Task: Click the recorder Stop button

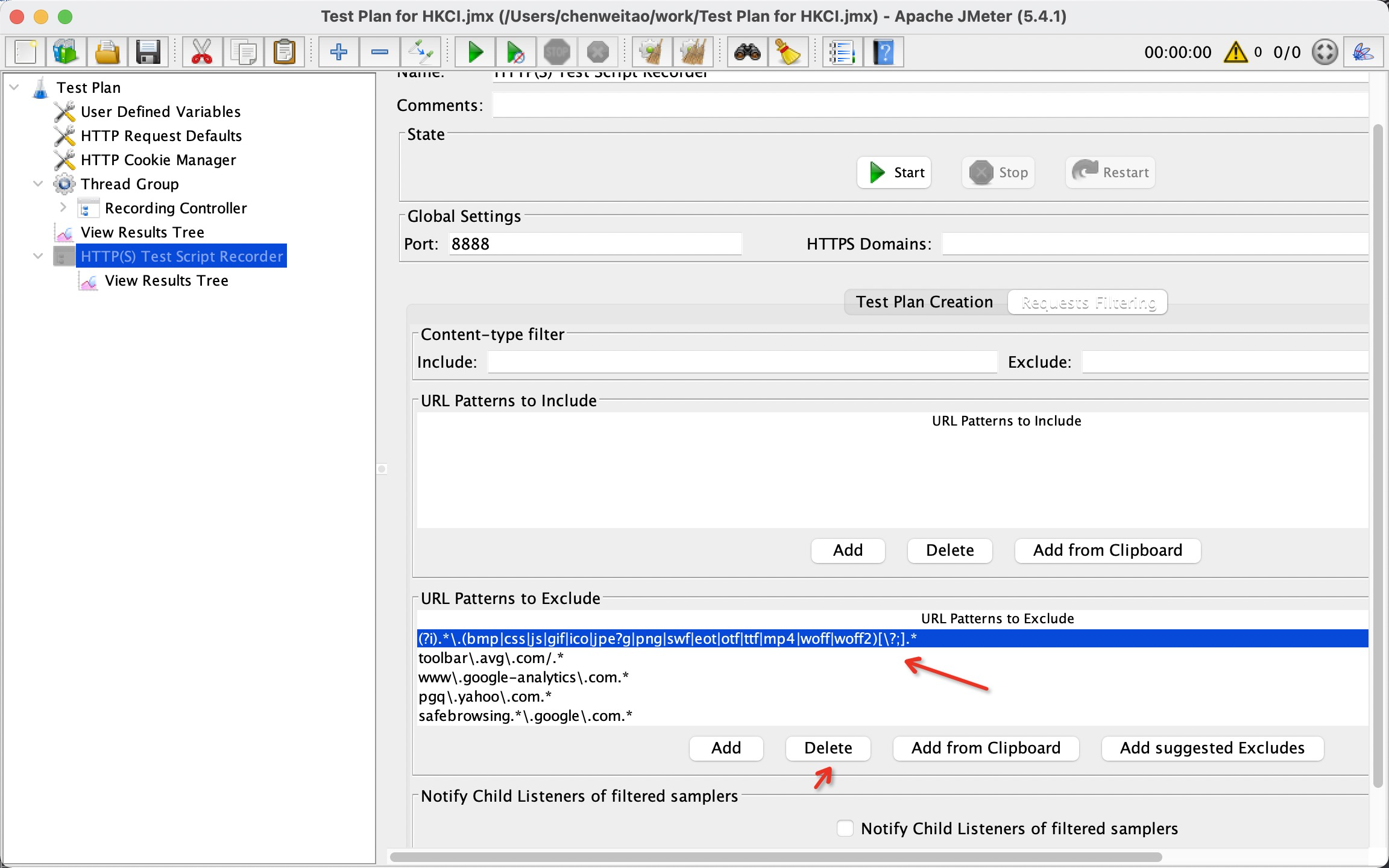Action: pos(998,172)
